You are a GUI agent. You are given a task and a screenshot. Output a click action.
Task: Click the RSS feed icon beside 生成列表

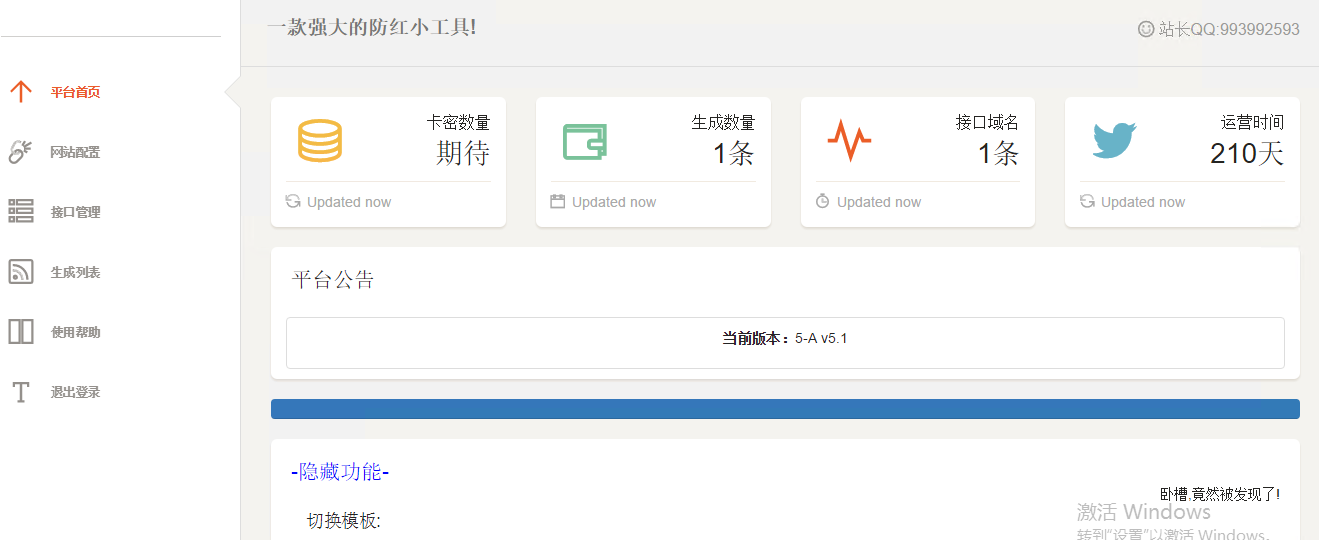pos(21,272)
